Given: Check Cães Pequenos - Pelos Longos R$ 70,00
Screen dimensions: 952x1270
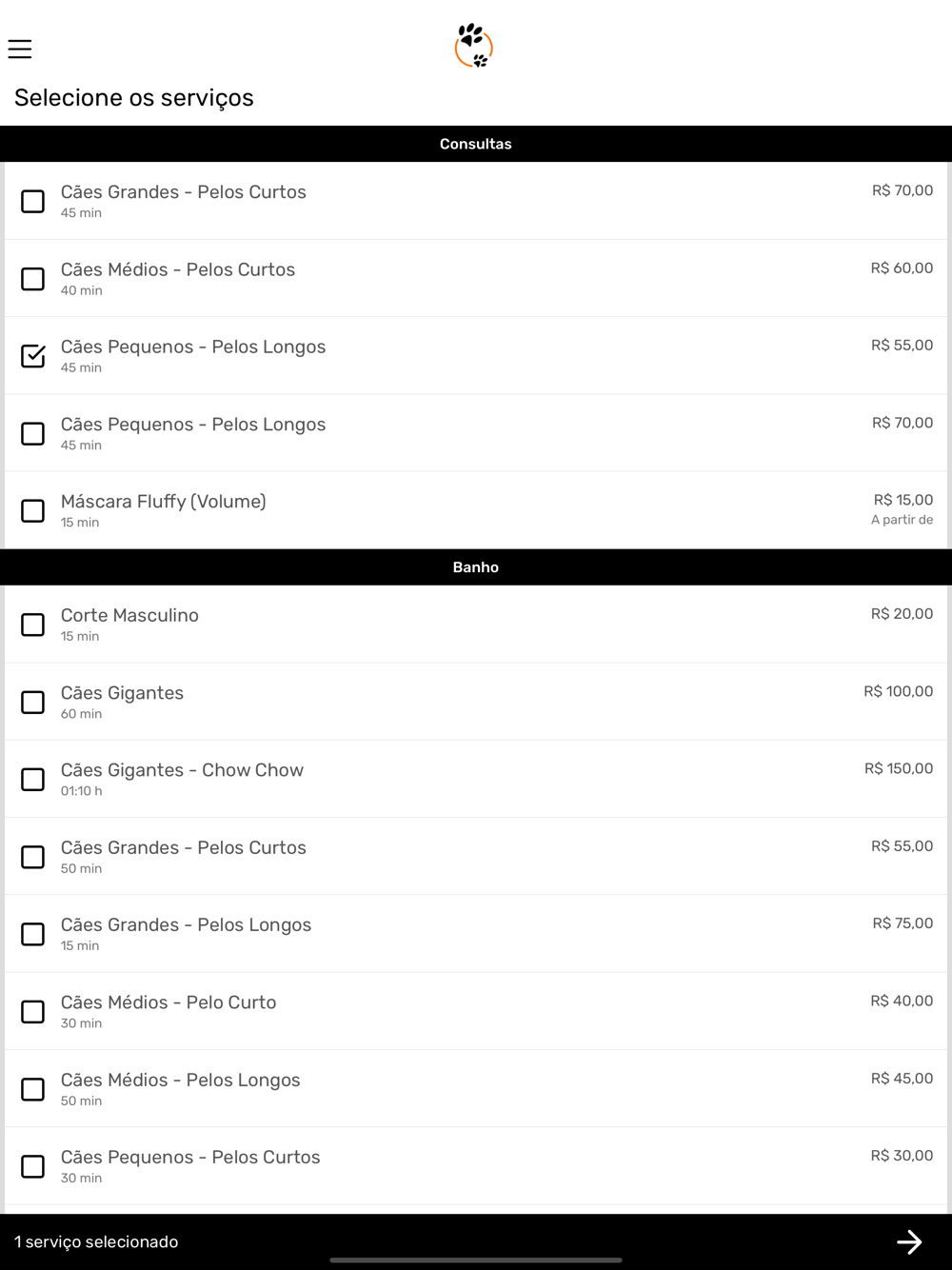Looking at the screenshot, I should tap(33, 433).
